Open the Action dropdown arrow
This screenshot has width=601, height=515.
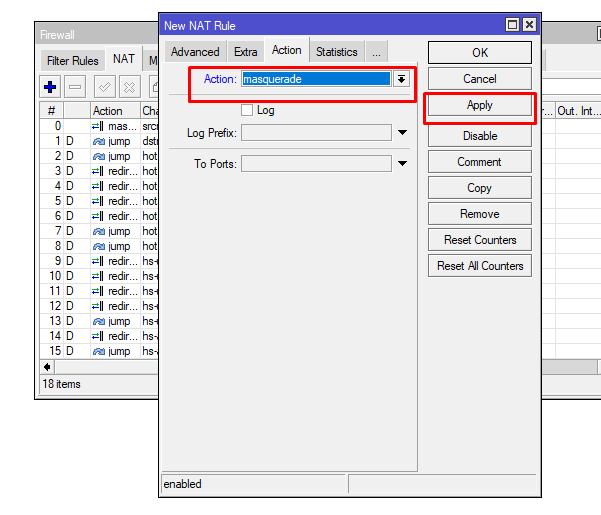(401, 79)
